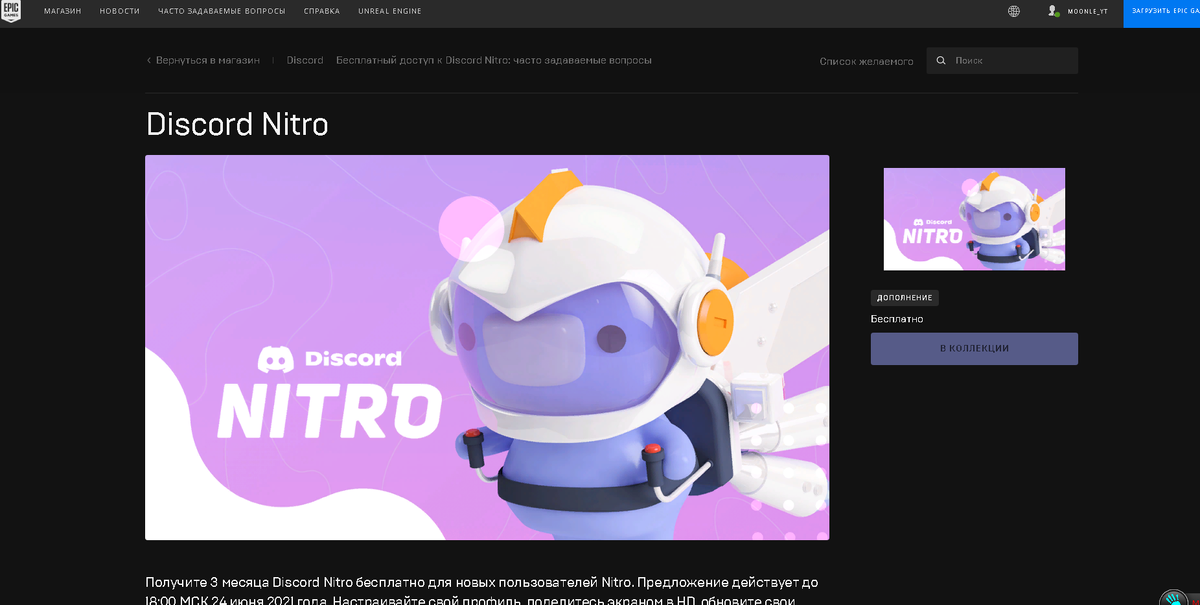Click the Epic Games logo
This screenshot has height=605, width=1200.
[x=11, y=11]
